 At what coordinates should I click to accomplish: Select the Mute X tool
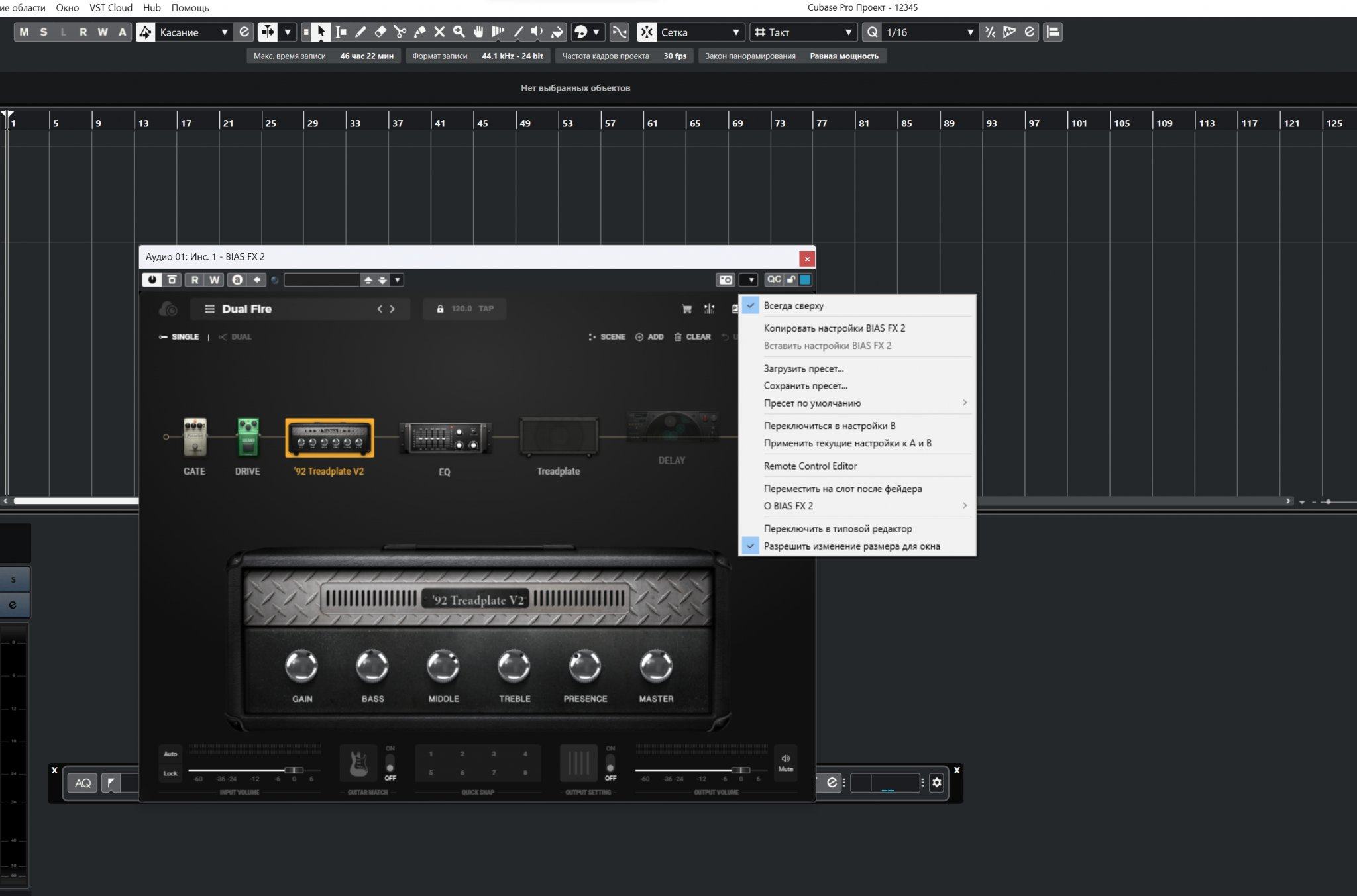coord(439,32)
